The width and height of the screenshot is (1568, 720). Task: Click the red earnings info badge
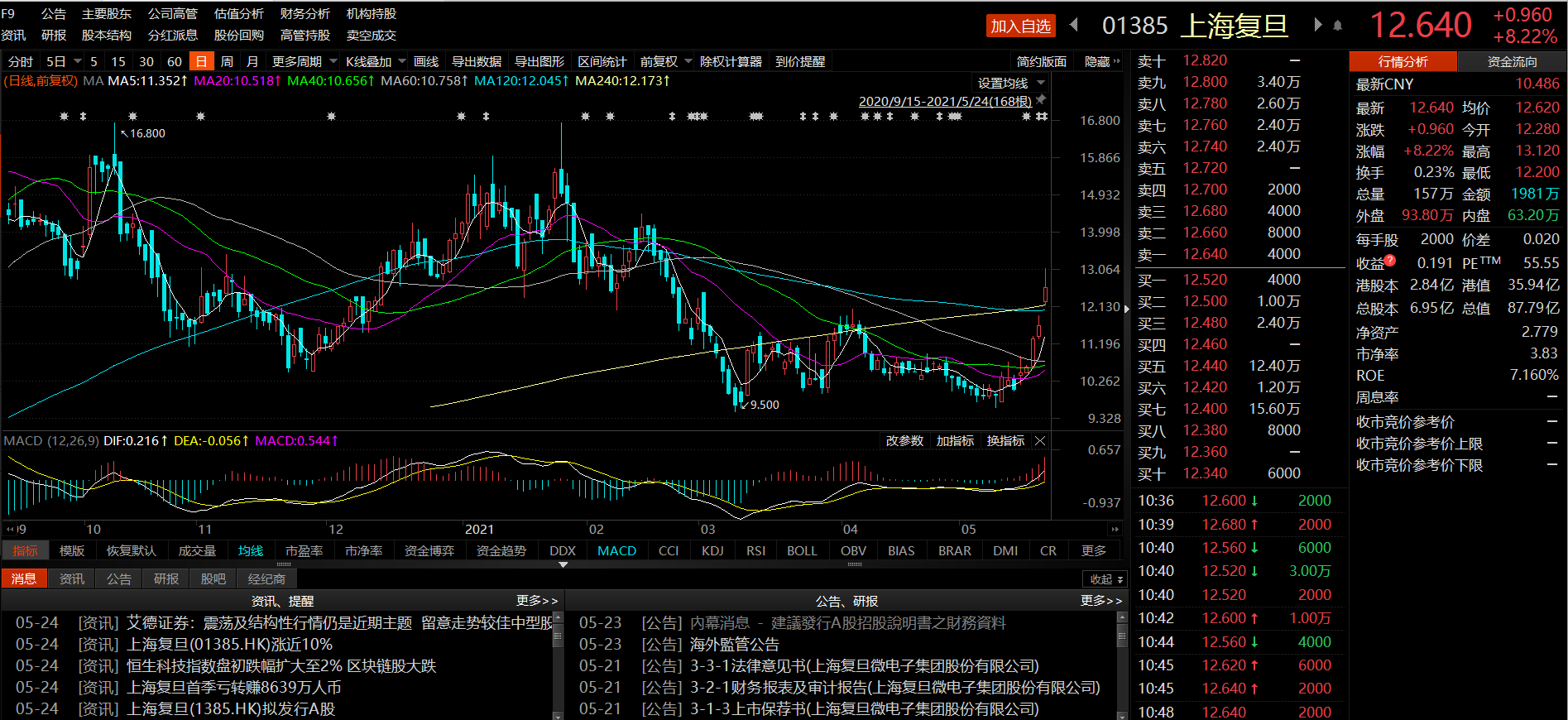tap(1390, 261)
